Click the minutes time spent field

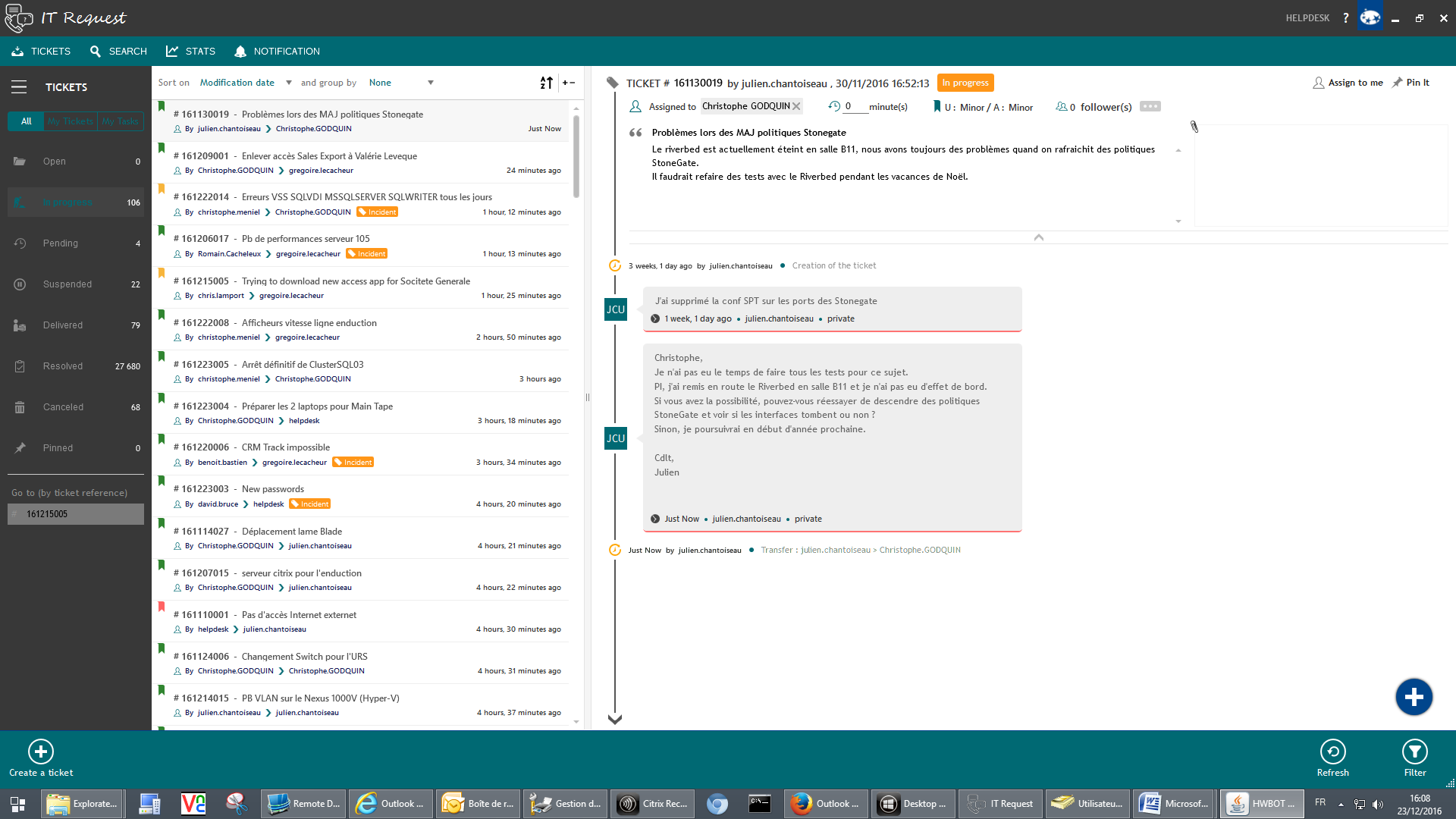(855, 106)
